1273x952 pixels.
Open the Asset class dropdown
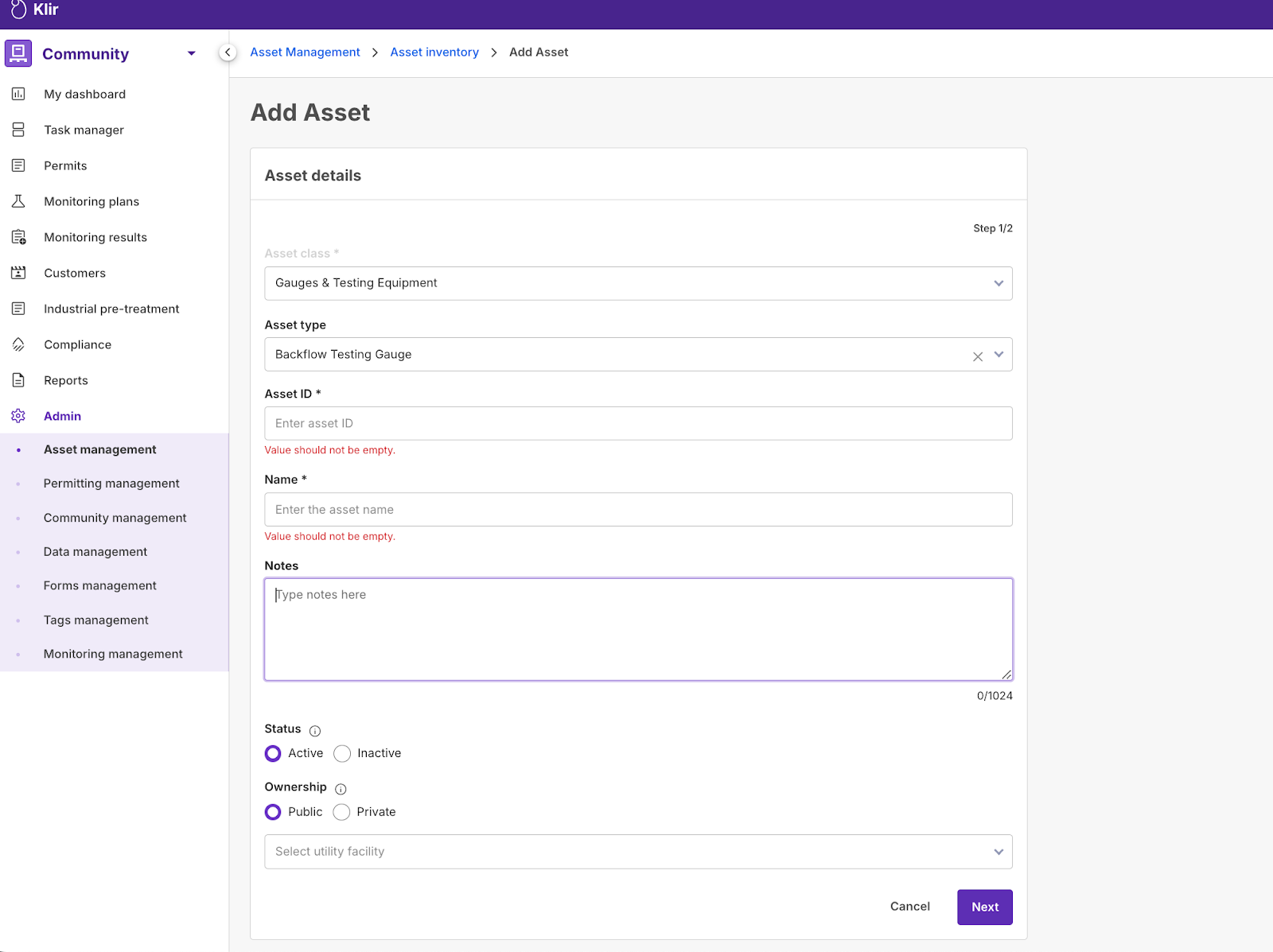pos(638,283)
